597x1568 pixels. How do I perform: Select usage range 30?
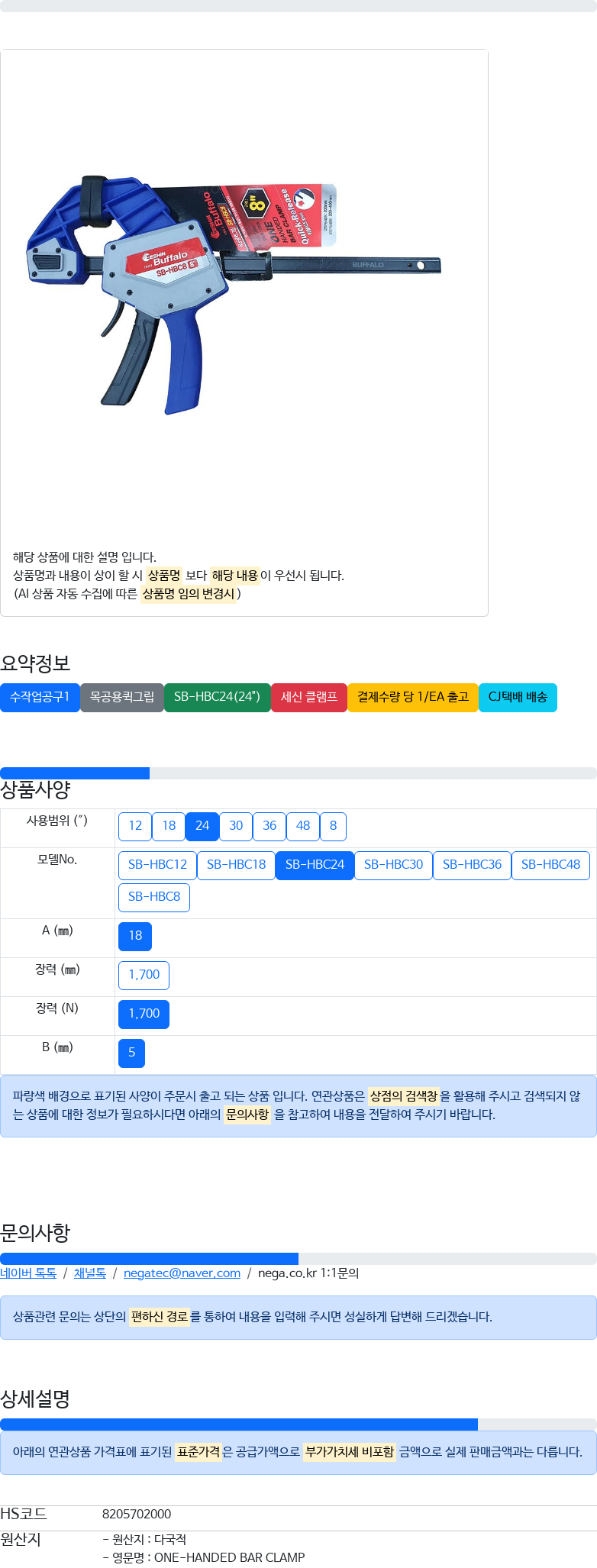point(236,826)
